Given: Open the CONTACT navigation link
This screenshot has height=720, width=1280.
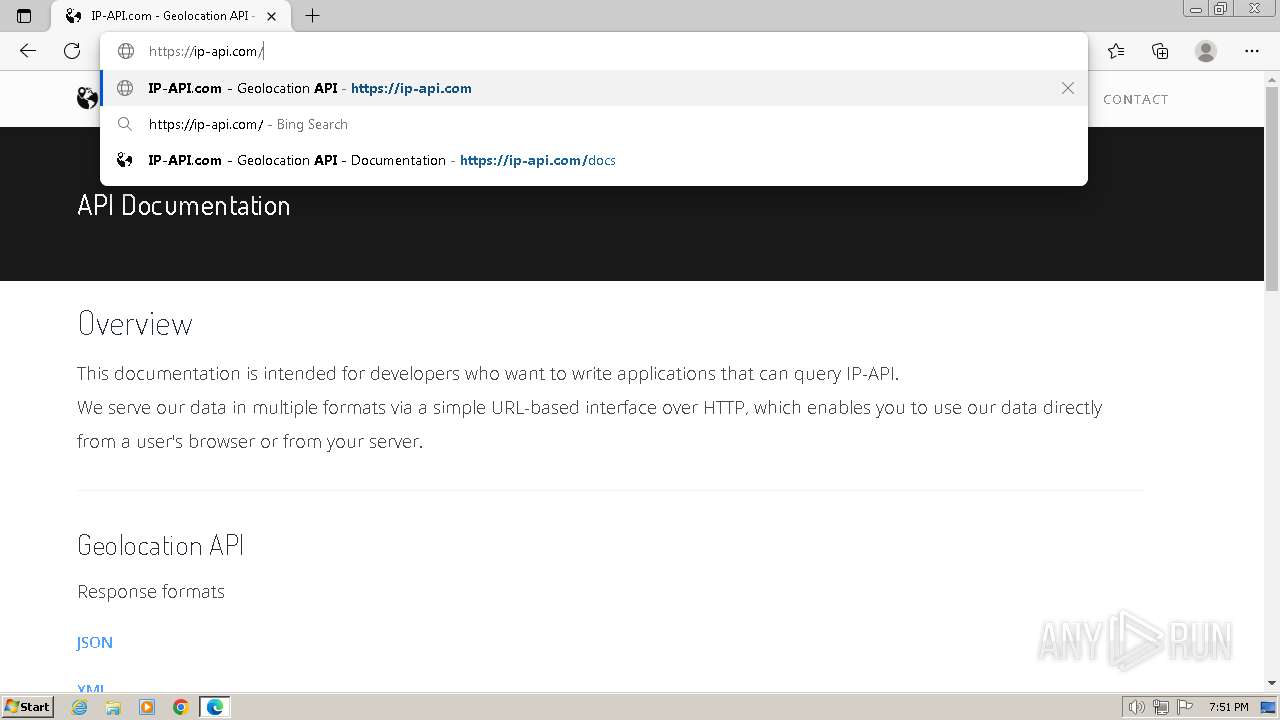Looking at the screenshot, I should (x=1135, y=99).
